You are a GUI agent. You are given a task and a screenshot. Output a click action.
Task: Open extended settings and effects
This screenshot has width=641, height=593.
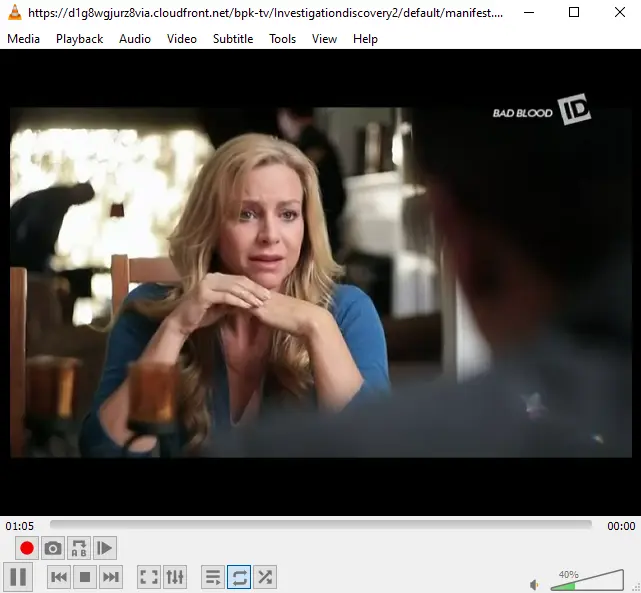click(175, 577)
